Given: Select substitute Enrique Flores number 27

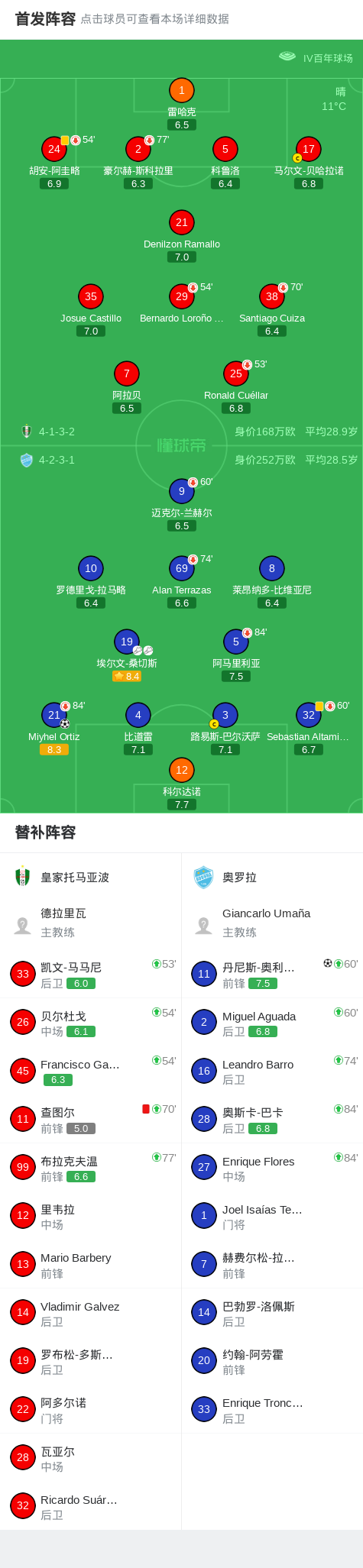Looking at the screenshot, I should coord(272,1168).
